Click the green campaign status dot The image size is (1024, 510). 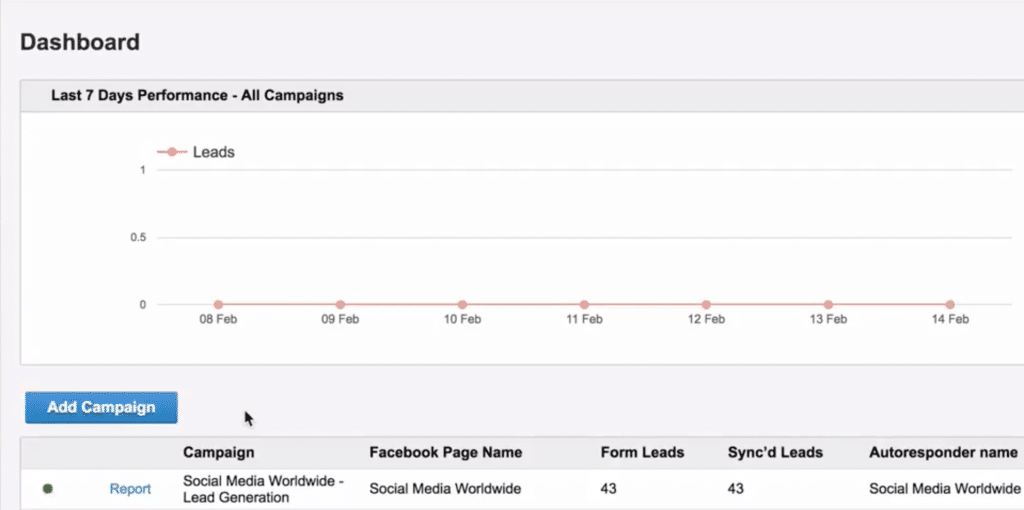click(48, 488)
